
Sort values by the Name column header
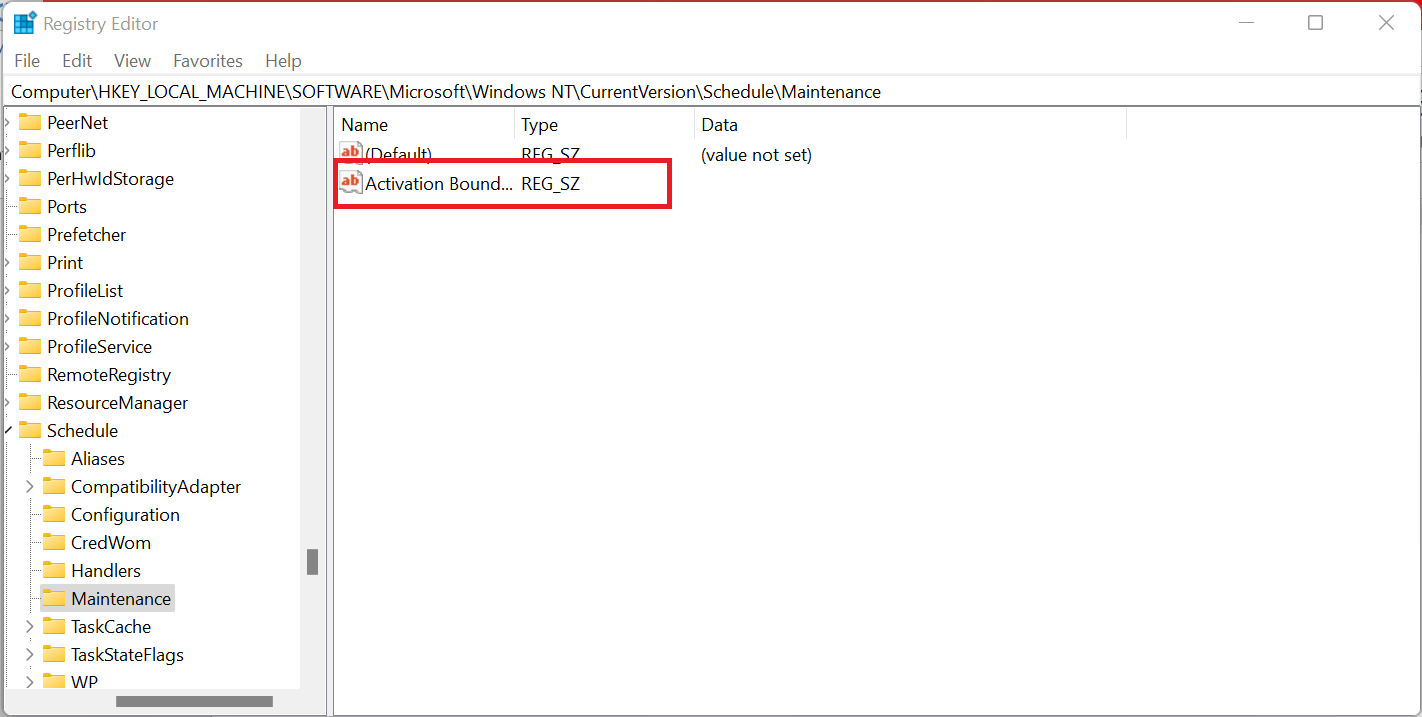coord(424,125)
